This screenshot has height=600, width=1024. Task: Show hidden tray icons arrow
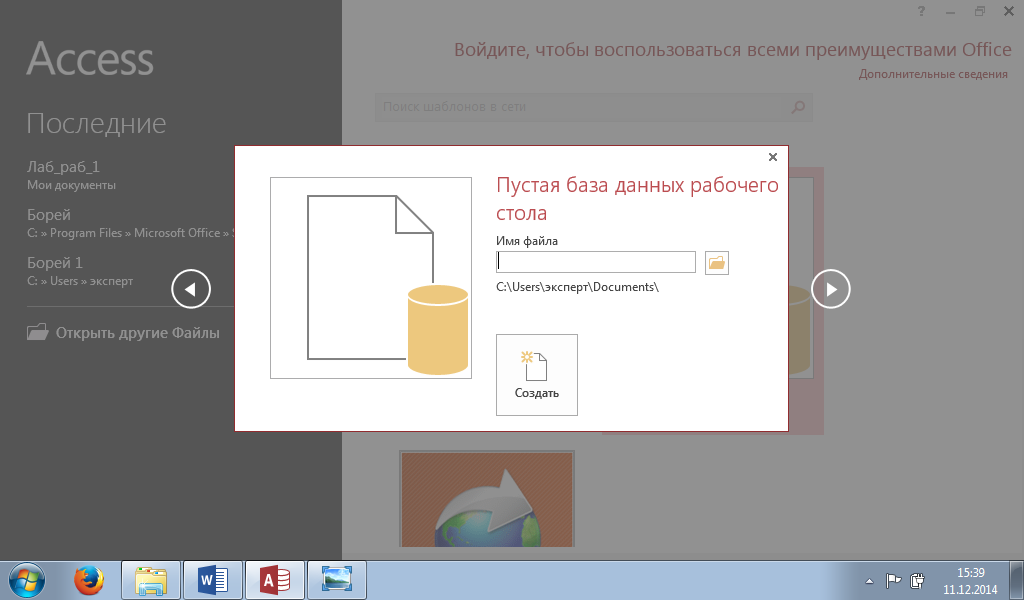pyautogui.click(x=869, y=580)
